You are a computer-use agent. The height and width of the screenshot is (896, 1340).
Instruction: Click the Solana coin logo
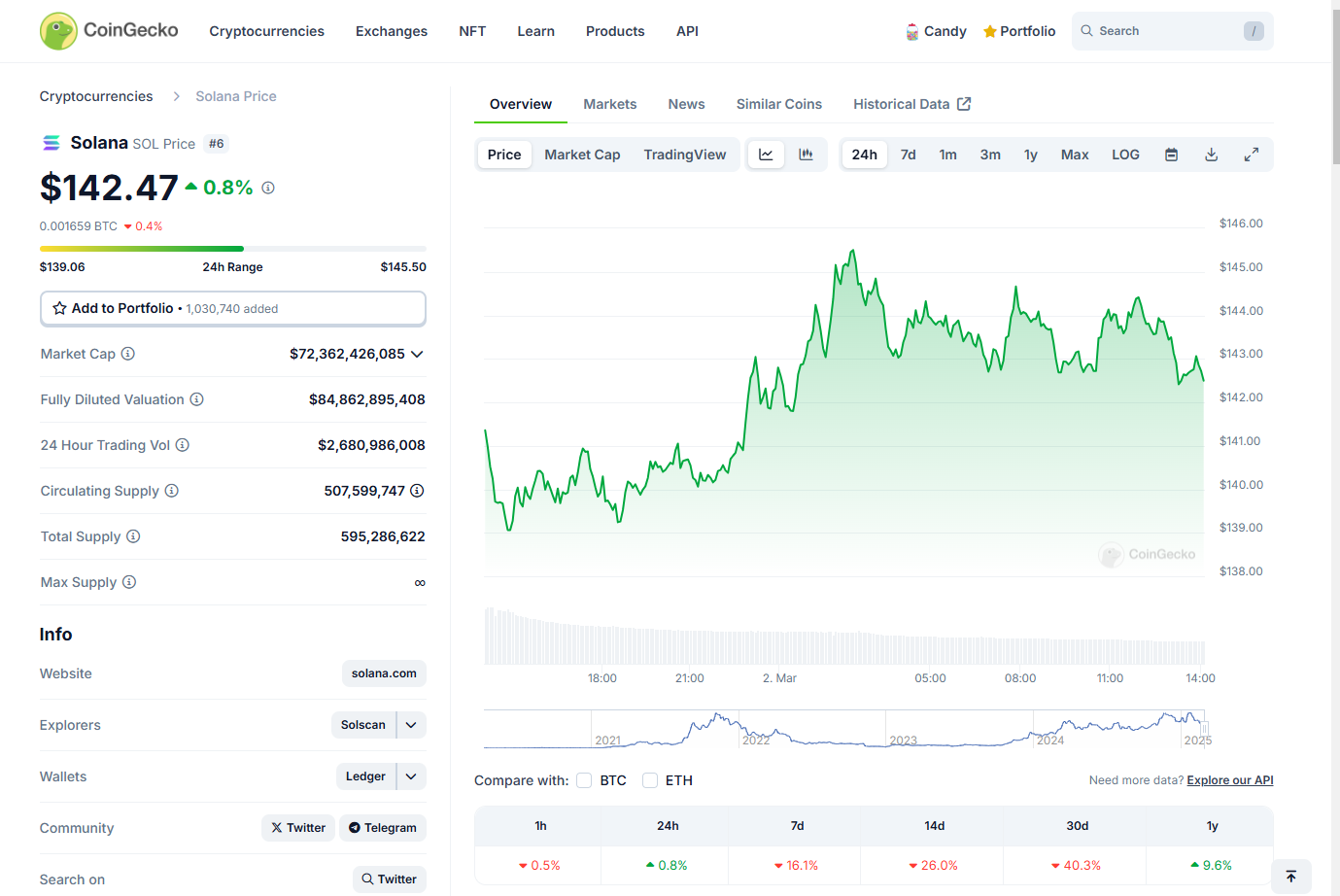(52, 143)
